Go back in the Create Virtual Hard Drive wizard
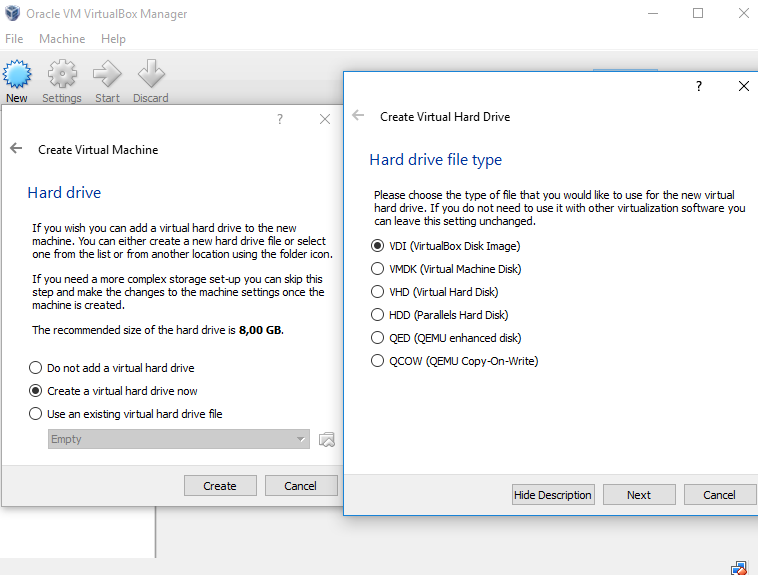Viewport: 758px width, 575px height. click(358, 116)
